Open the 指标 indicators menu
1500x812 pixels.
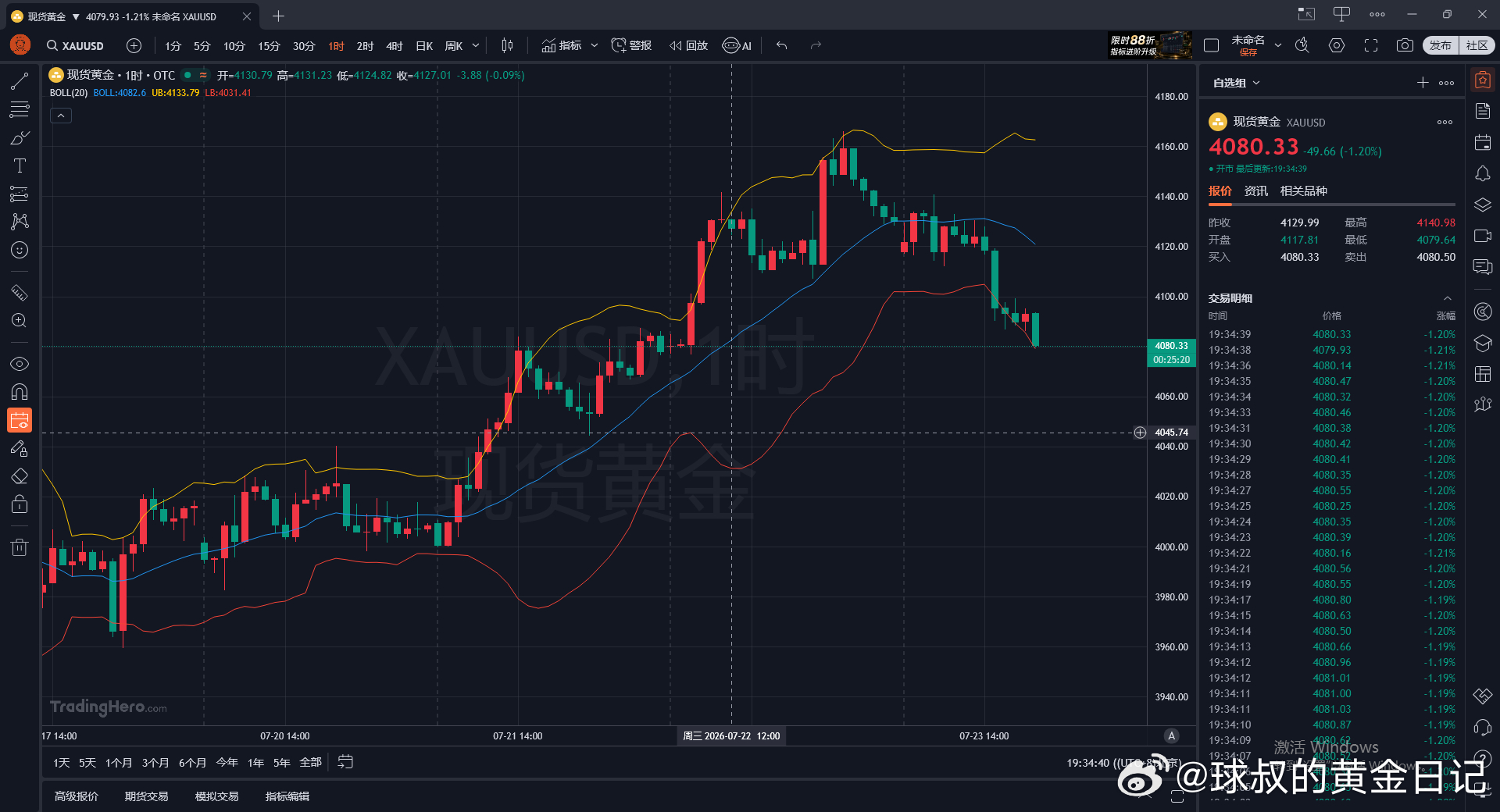[x=561, y=46]
